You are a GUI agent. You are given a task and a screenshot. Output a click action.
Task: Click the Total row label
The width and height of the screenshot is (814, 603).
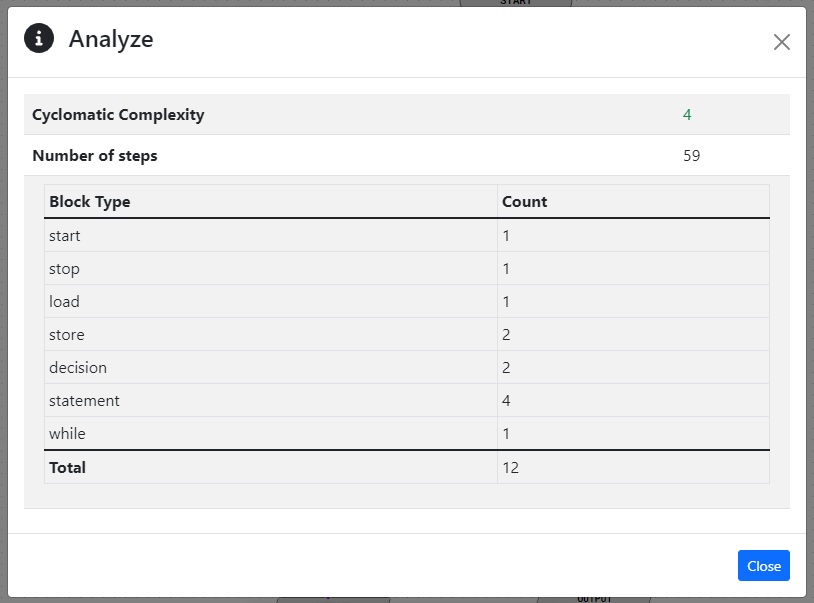67,468
